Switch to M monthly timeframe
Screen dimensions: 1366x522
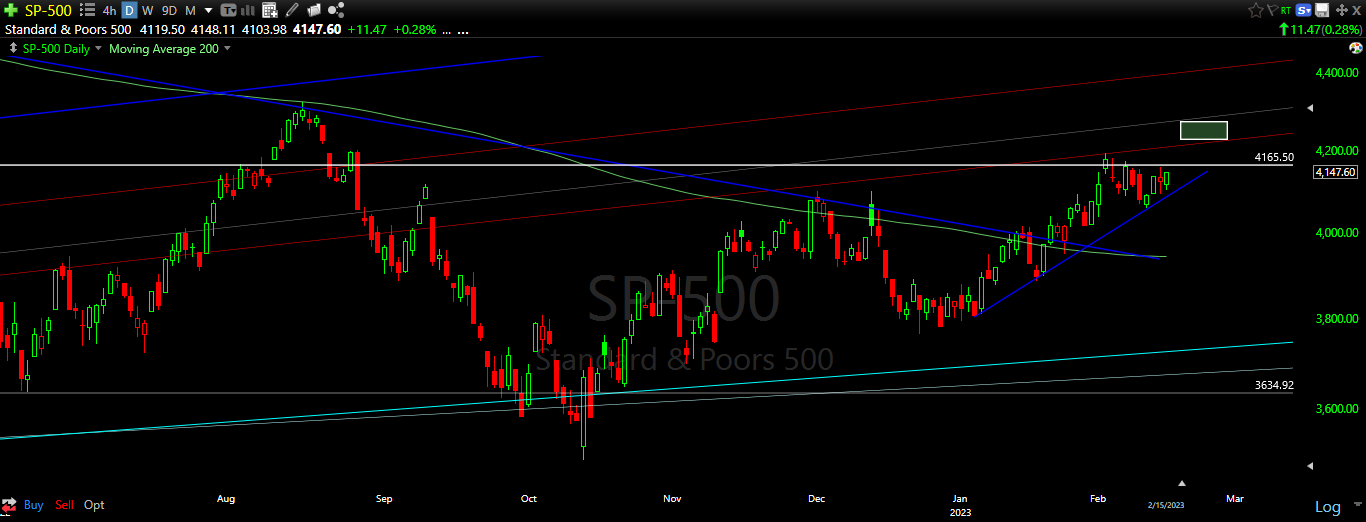[190, 10]
